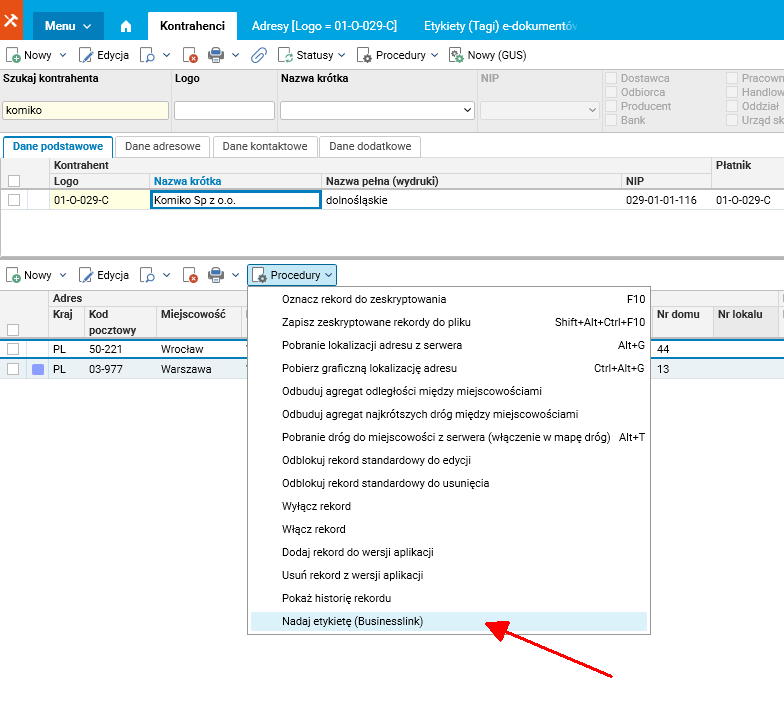784x708 pixels.
Task: Click the preview magnifier icon in the address toolbar
Action: [x=147, y=275]
